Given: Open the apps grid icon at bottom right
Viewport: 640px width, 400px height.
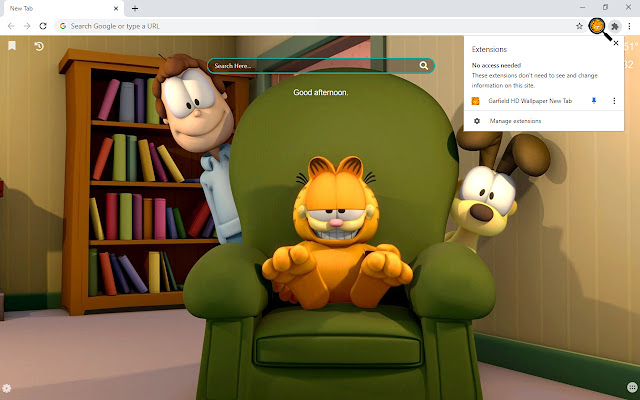Looking at the screenshot, I should (632, 387).
